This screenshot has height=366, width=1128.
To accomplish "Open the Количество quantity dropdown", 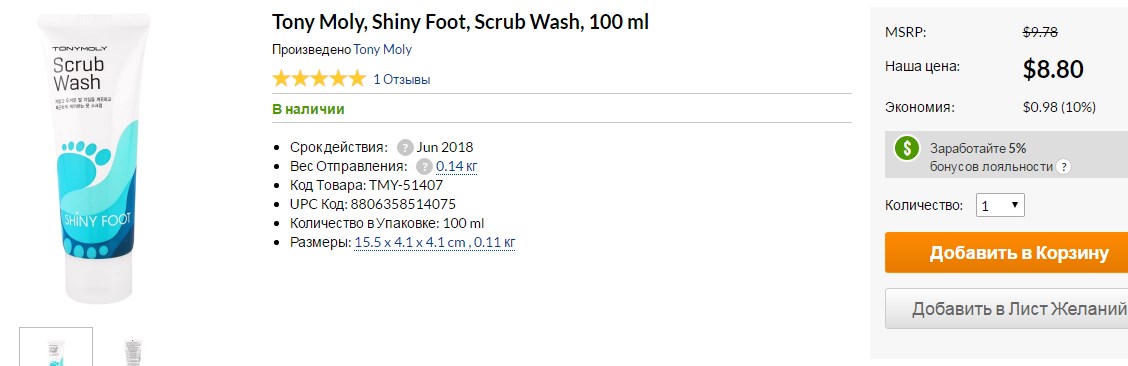I will point(1000,206).
